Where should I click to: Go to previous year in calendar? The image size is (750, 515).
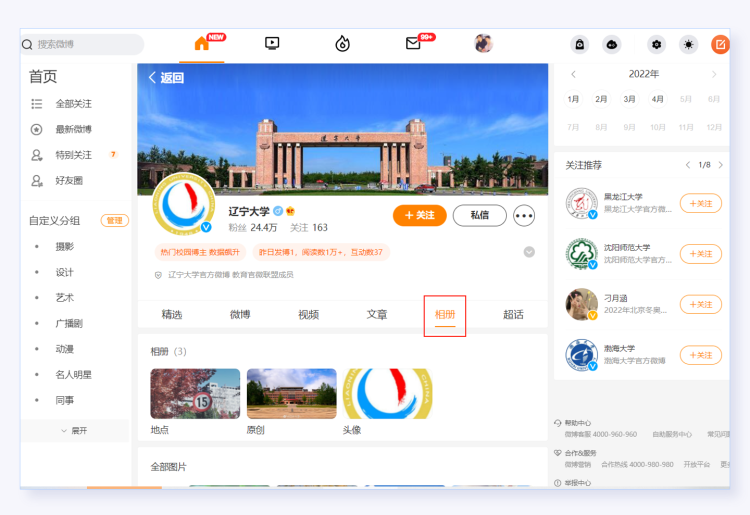pos(574,74)
